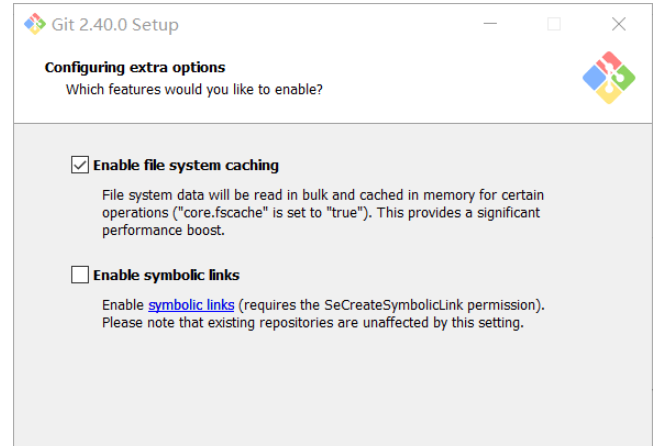Click the empty gray area below the options
The image size is (661, 446).
pyautogui.click(x=330, y=390)
